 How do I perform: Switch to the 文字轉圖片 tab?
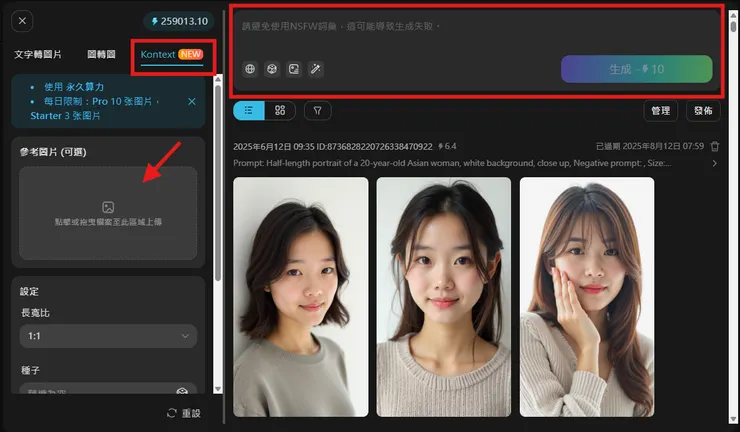coord(38,54)
